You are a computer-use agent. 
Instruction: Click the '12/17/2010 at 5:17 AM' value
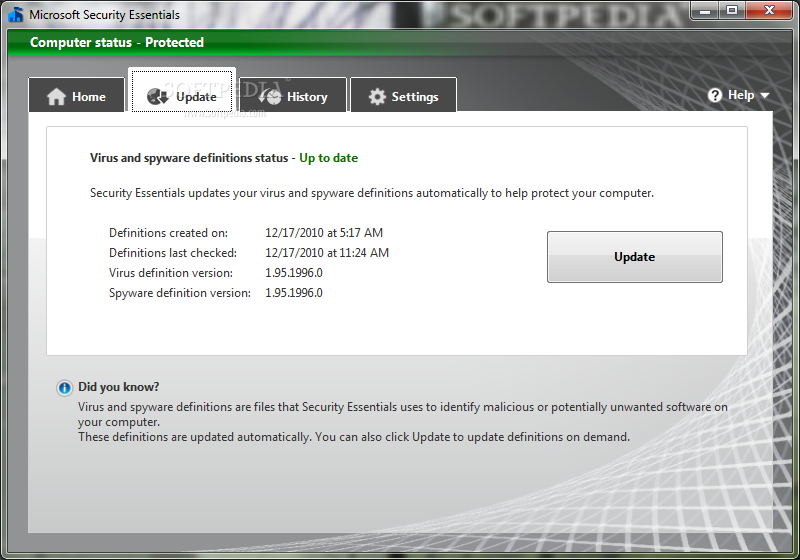324,233
